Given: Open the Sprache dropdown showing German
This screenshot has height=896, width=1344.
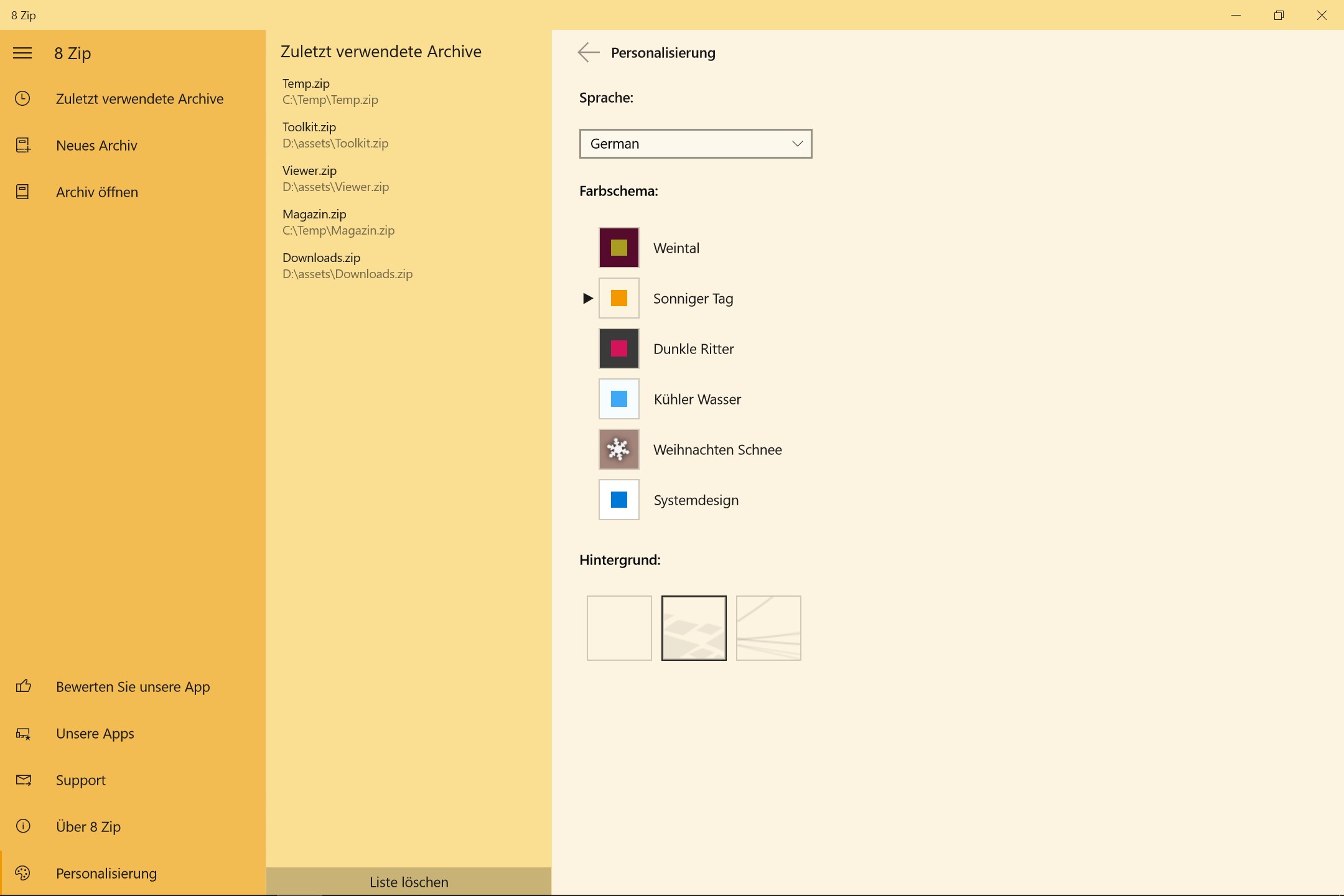Looking at the screenshot, I should click(695, 144).
